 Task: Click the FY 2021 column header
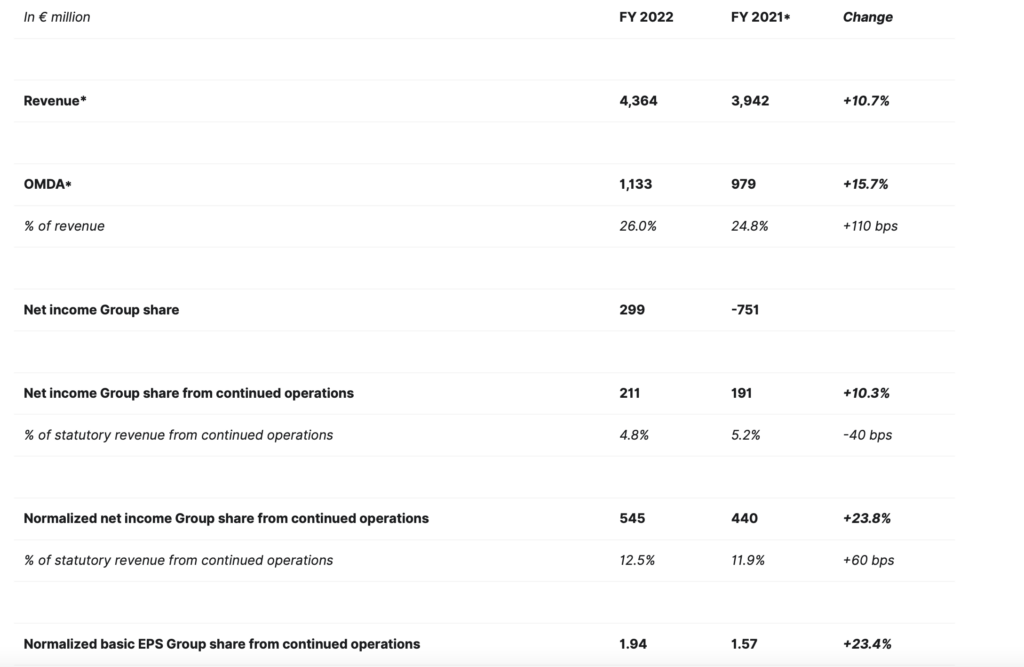(760, 17)
